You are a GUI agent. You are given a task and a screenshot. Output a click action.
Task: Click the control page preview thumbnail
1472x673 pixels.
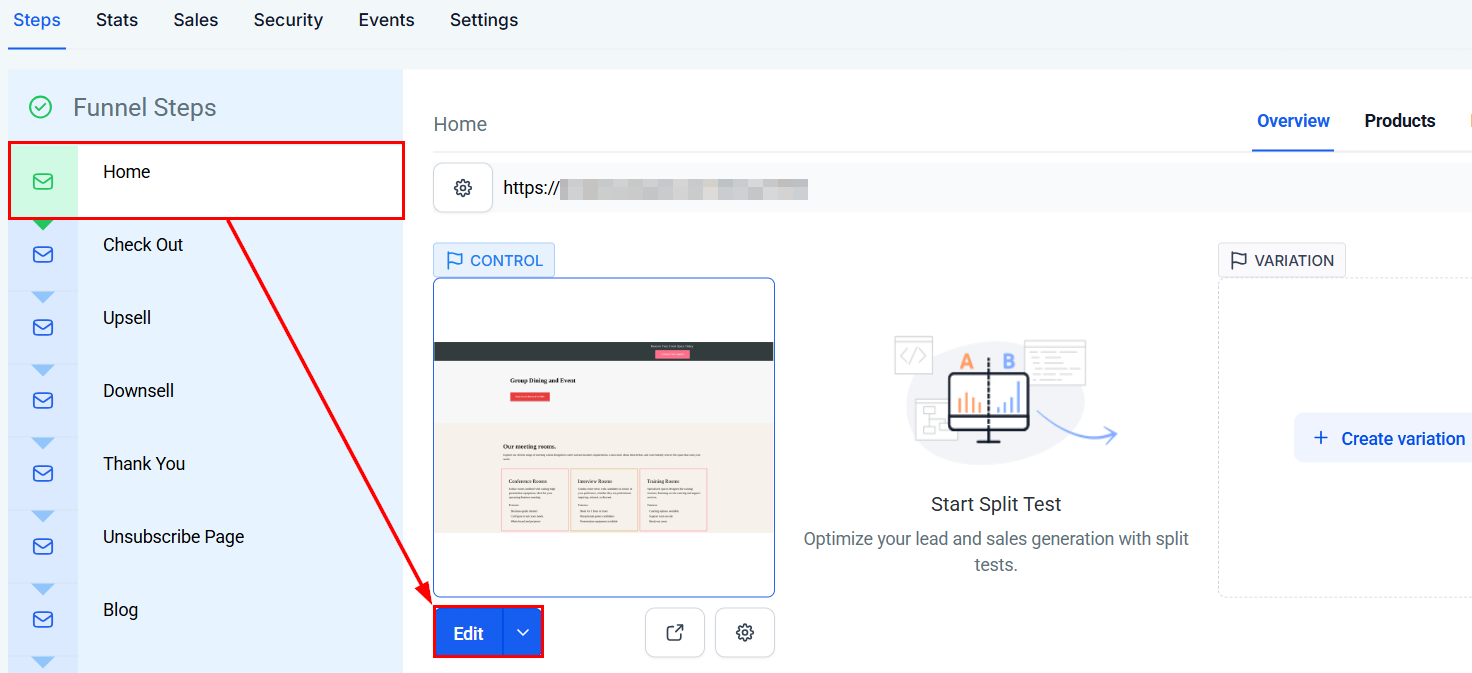(604, 437)
